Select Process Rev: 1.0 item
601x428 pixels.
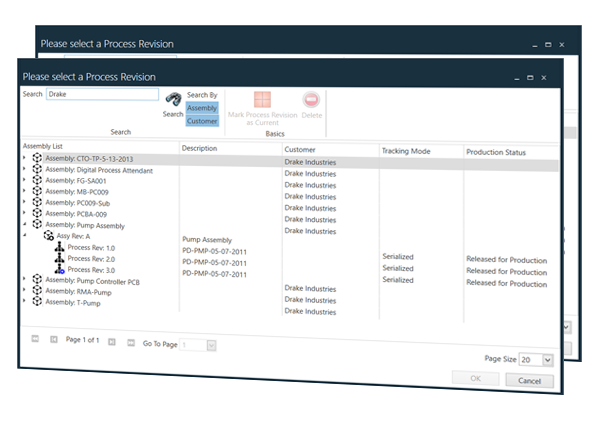[x=91, y=248]
